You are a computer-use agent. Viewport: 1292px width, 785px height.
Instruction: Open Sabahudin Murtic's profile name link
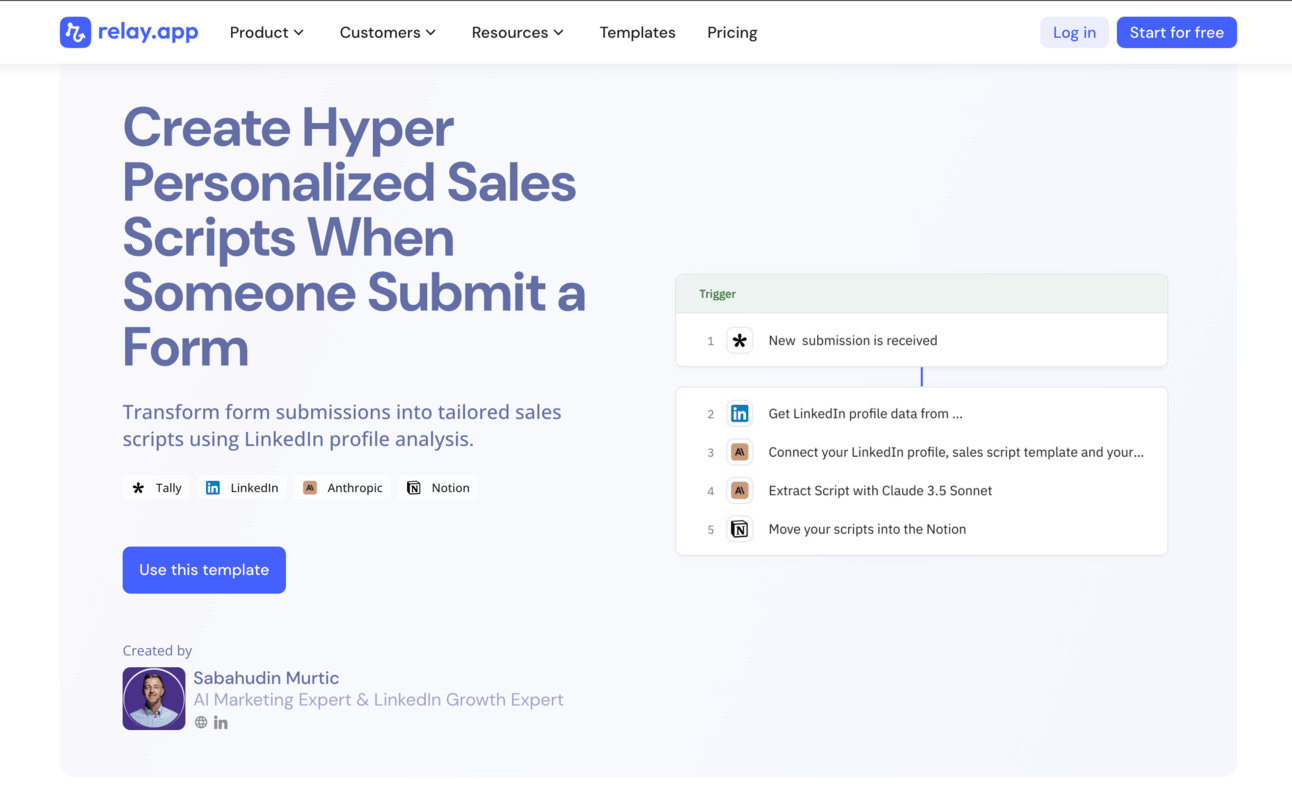(266, 678)
